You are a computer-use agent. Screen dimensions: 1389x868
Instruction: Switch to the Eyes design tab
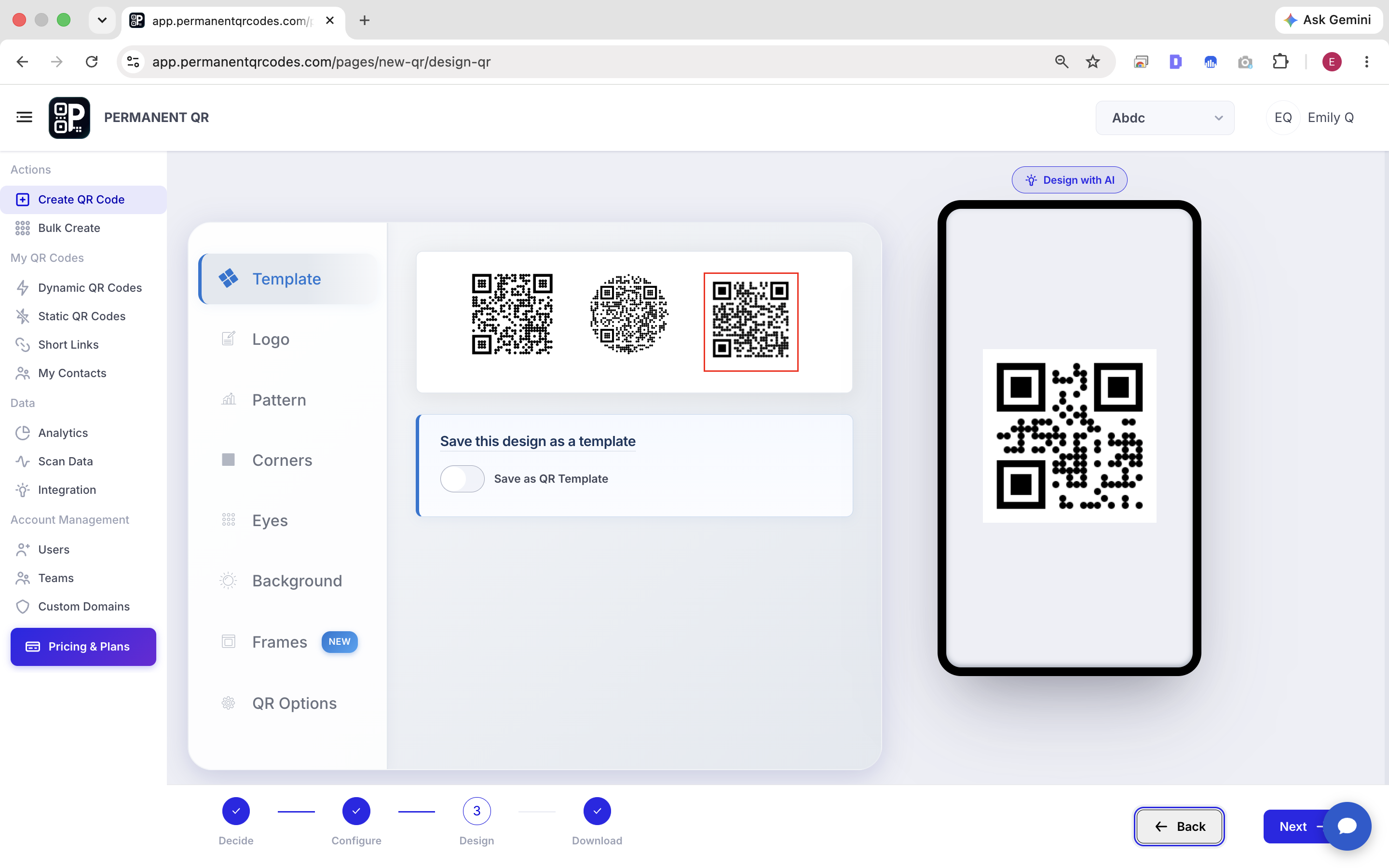[289, 520]
